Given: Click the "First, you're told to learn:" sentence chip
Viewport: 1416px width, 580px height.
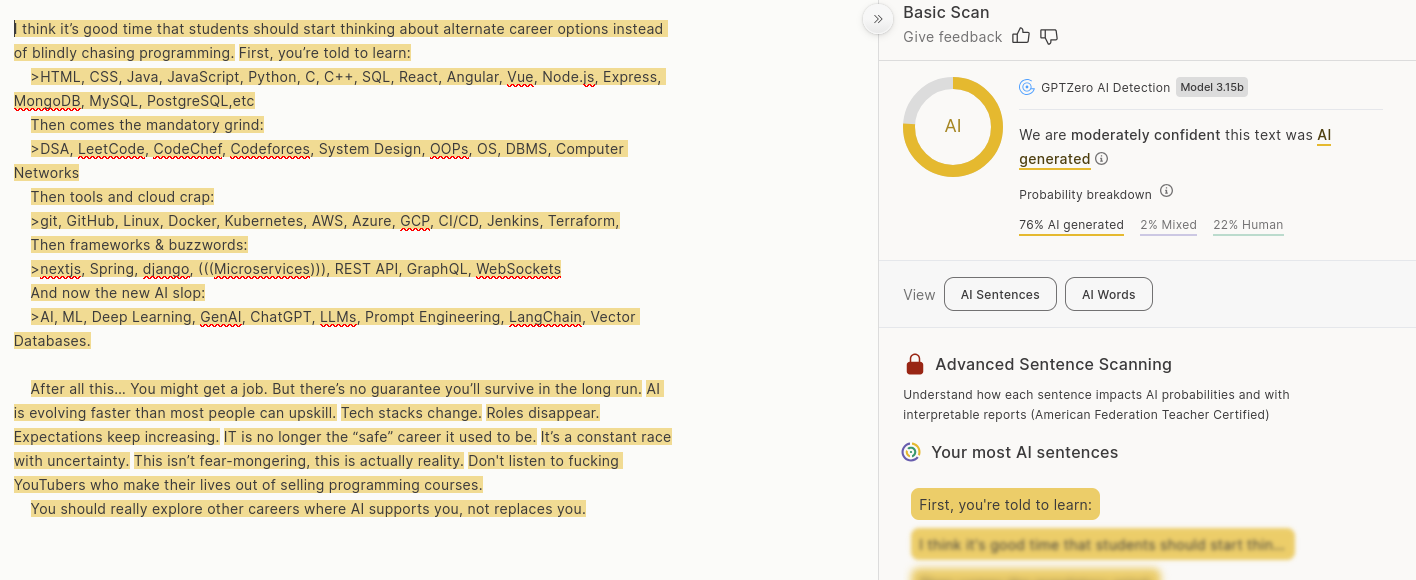Looking at the screenshot, I should tap(1005, 505).
